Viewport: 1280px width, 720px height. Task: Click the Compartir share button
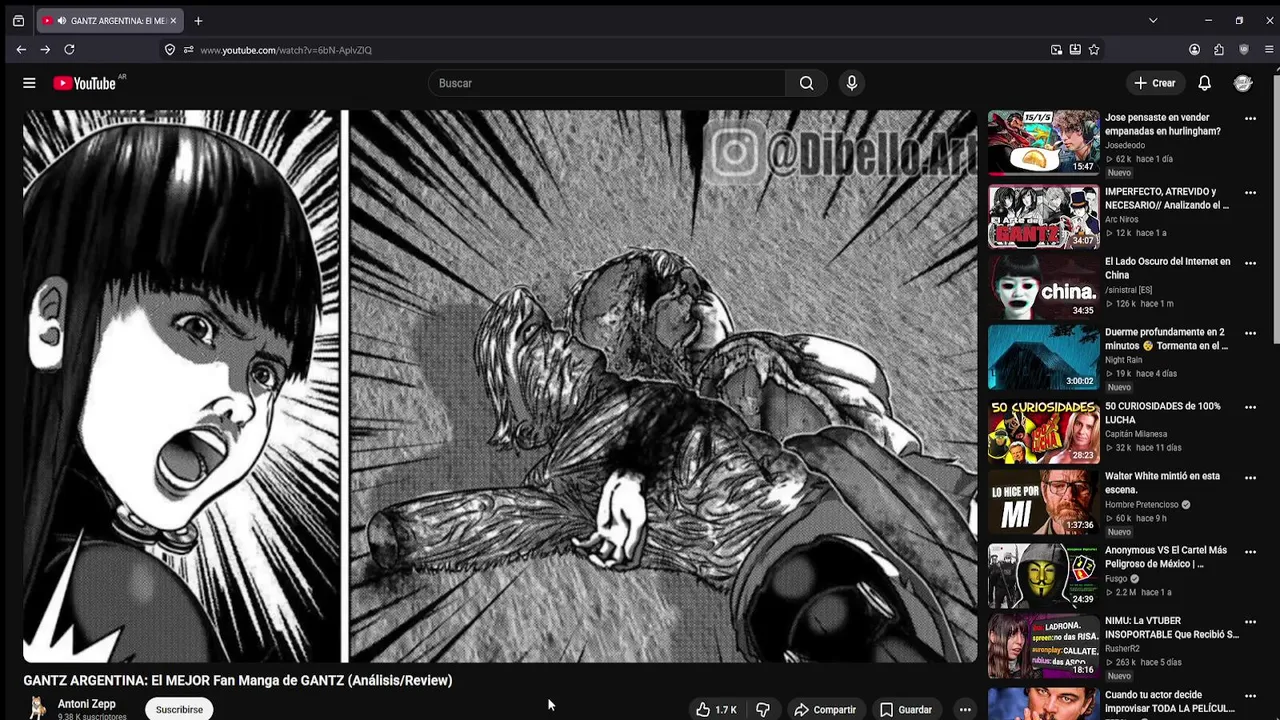point(825,709)
